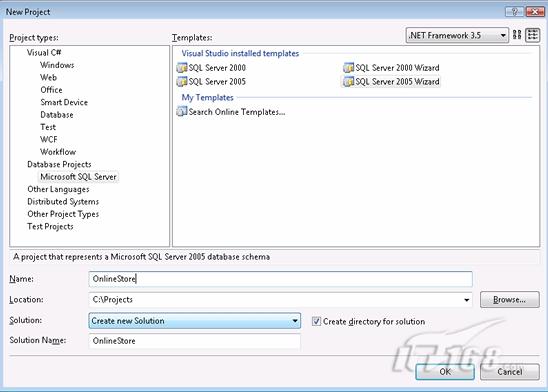Expand the Location path dropdown arrow
This screenshot has width=548, height=392.
coord(467,300)
